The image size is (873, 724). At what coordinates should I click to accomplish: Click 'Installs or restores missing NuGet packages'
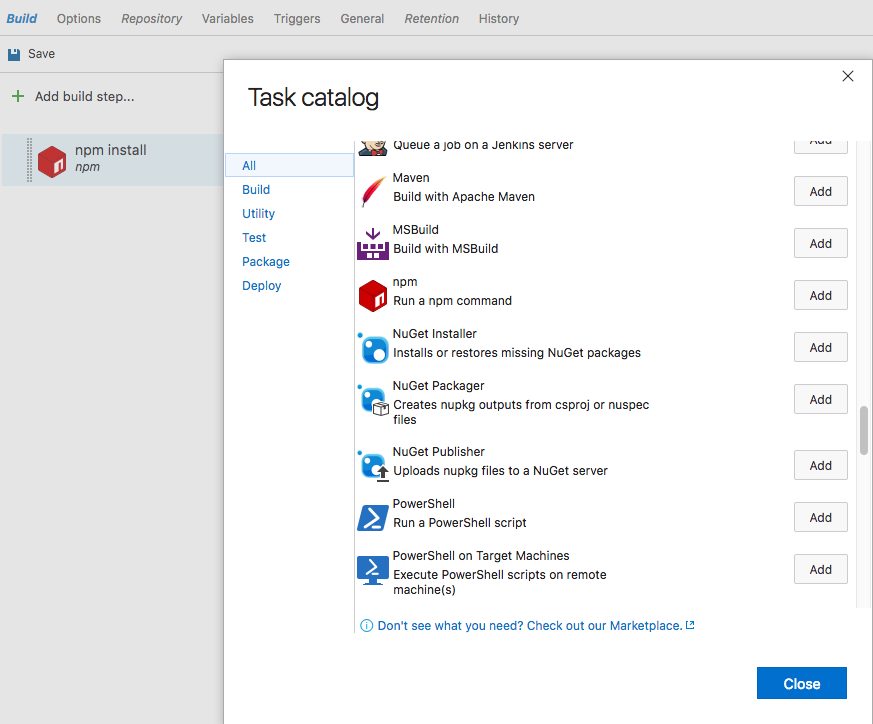(517, 353)
